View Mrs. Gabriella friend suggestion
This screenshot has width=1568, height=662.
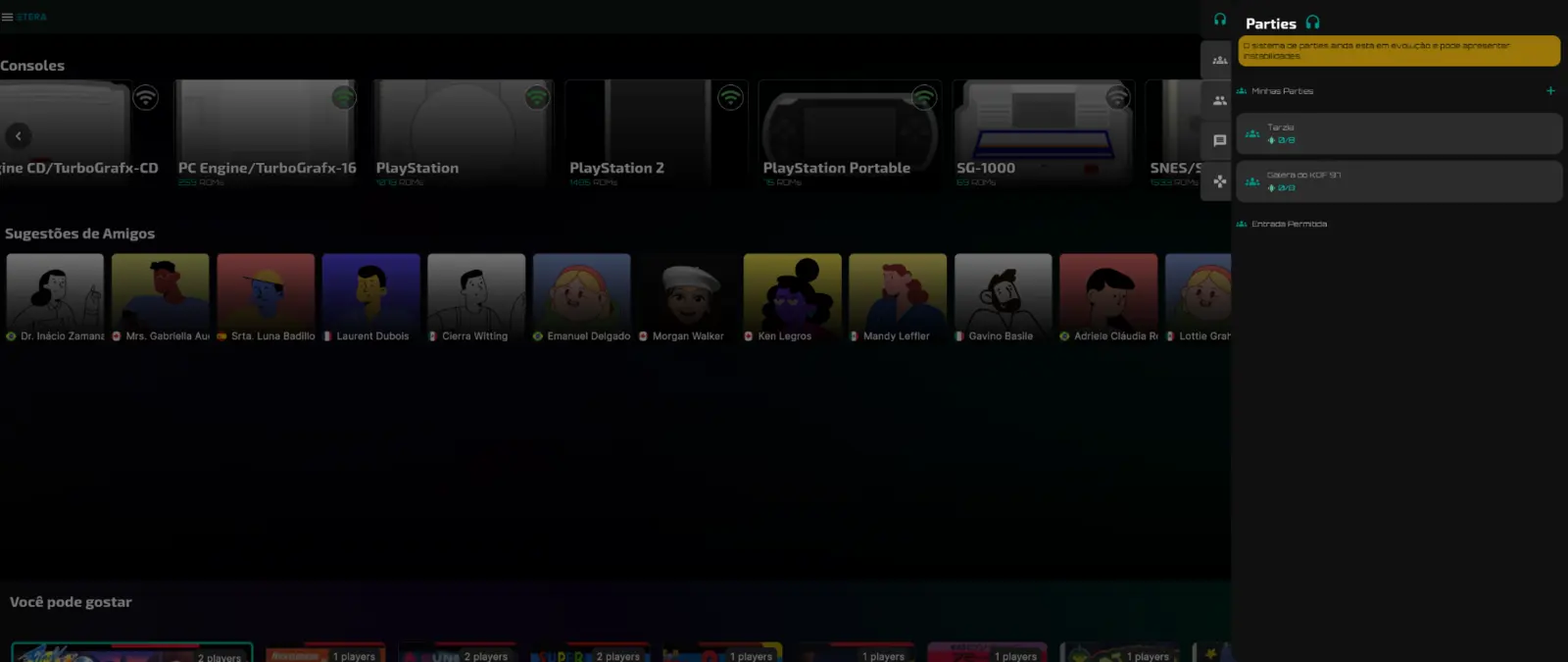(x=161, y=299)
